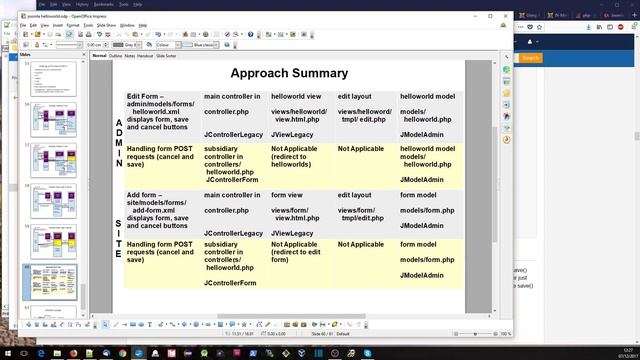Click the New document icon in toolbar
This screenshot has height=360, width=640.
pyautogui.click(x=25, y=35)
